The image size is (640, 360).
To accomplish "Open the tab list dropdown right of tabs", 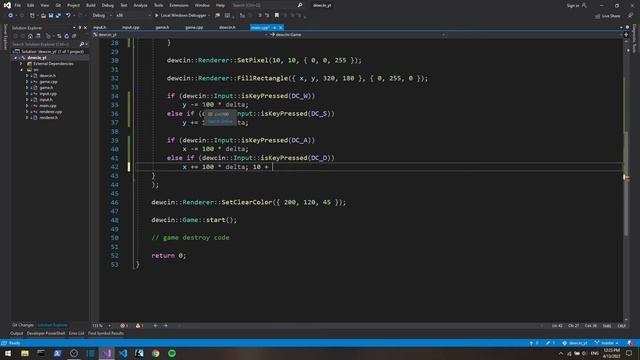I will pyautogui.click(x=622, y=27).
